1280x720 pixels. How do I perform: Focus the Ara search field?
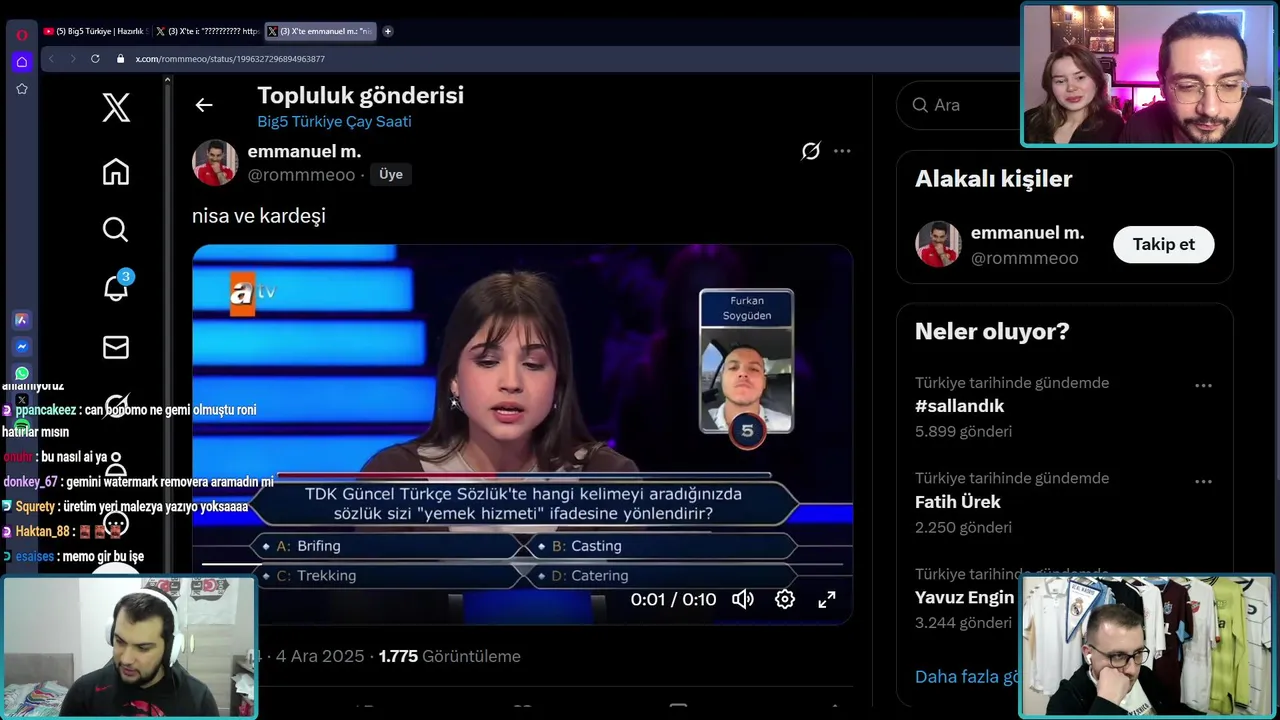(x=960, y=105)
